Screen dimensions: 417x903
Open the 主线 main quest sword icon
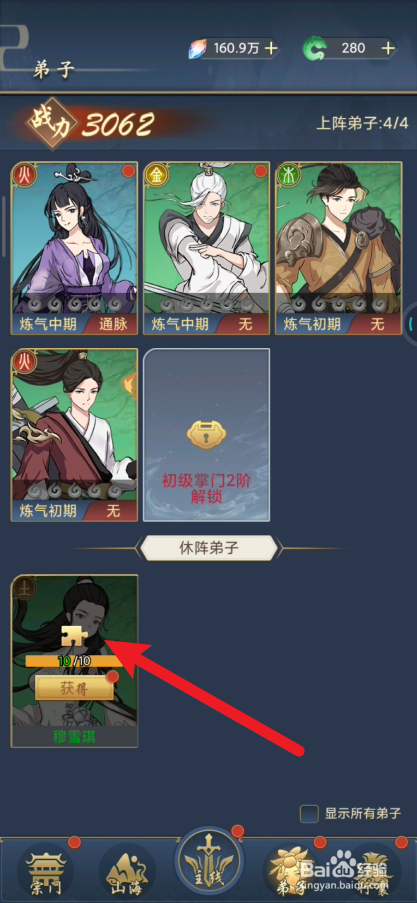tap(209, 862)
